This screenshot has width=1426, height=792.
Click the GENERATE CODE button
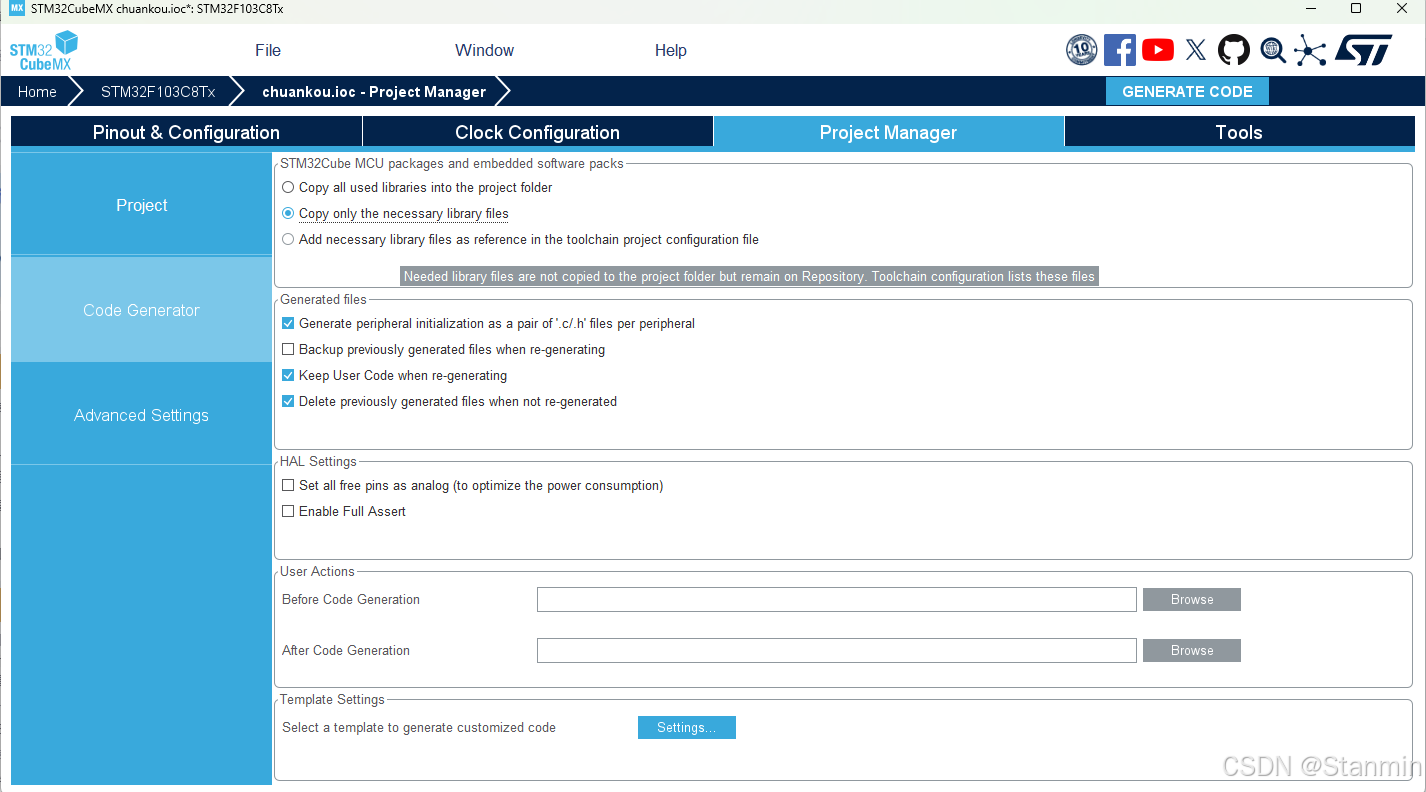1187,91
